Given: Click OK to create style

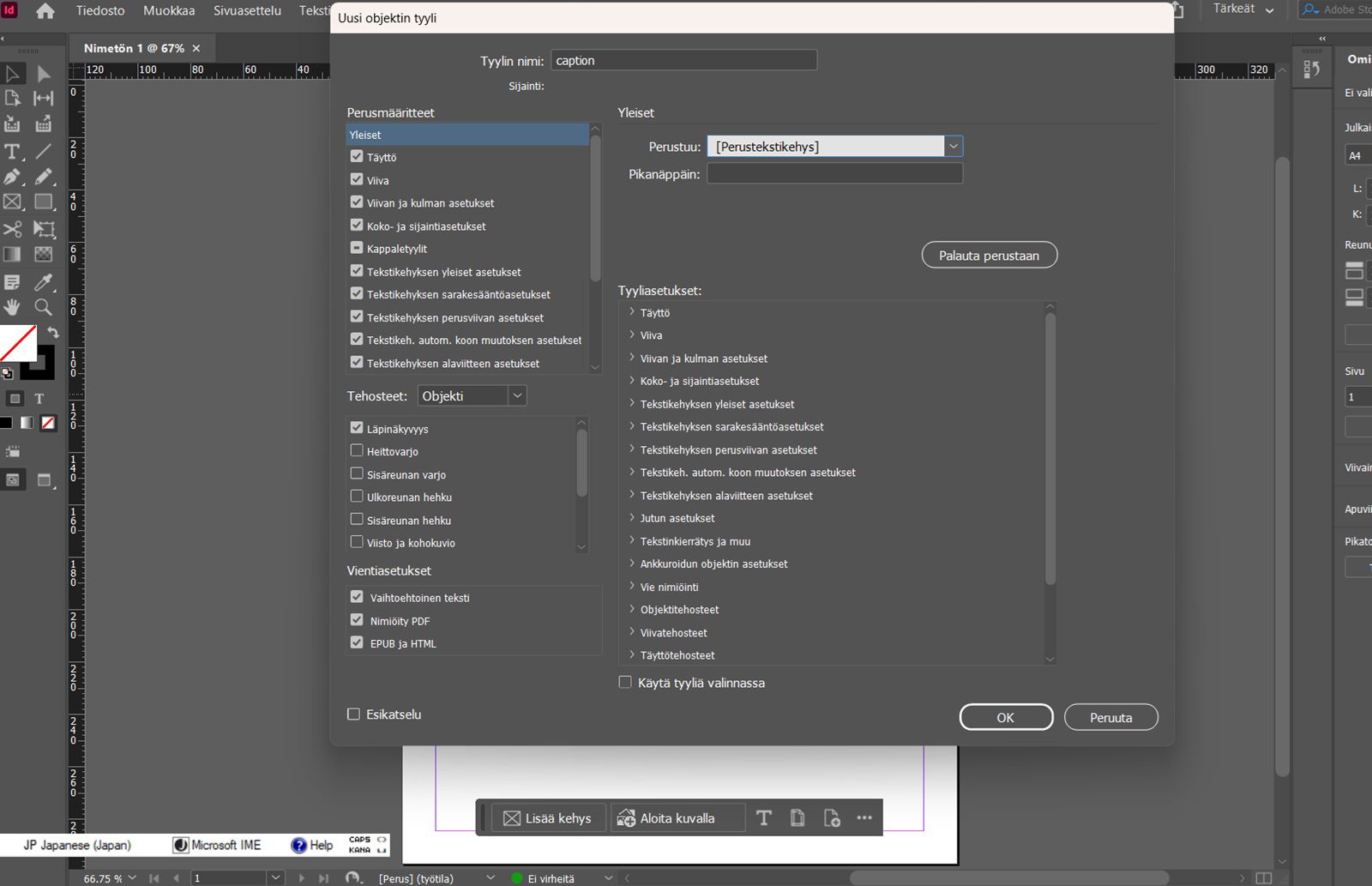Looking at the screenshot, I should (x=1006, y=717).
